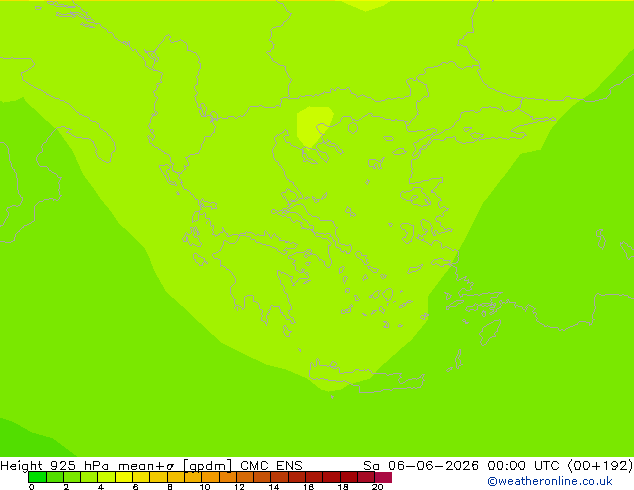Click the amber legend swatch starting at 8
Viewport: 634px width, 490px height.
click(x=175, y=477)
